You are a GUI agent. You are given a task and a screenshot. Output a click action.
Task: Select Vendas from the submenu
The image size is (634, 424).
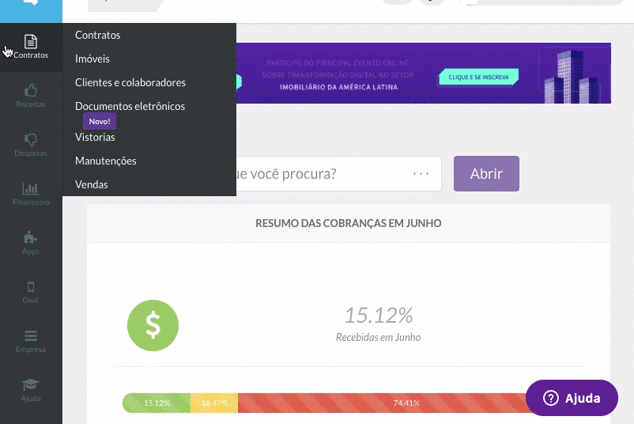click(92, 185)
